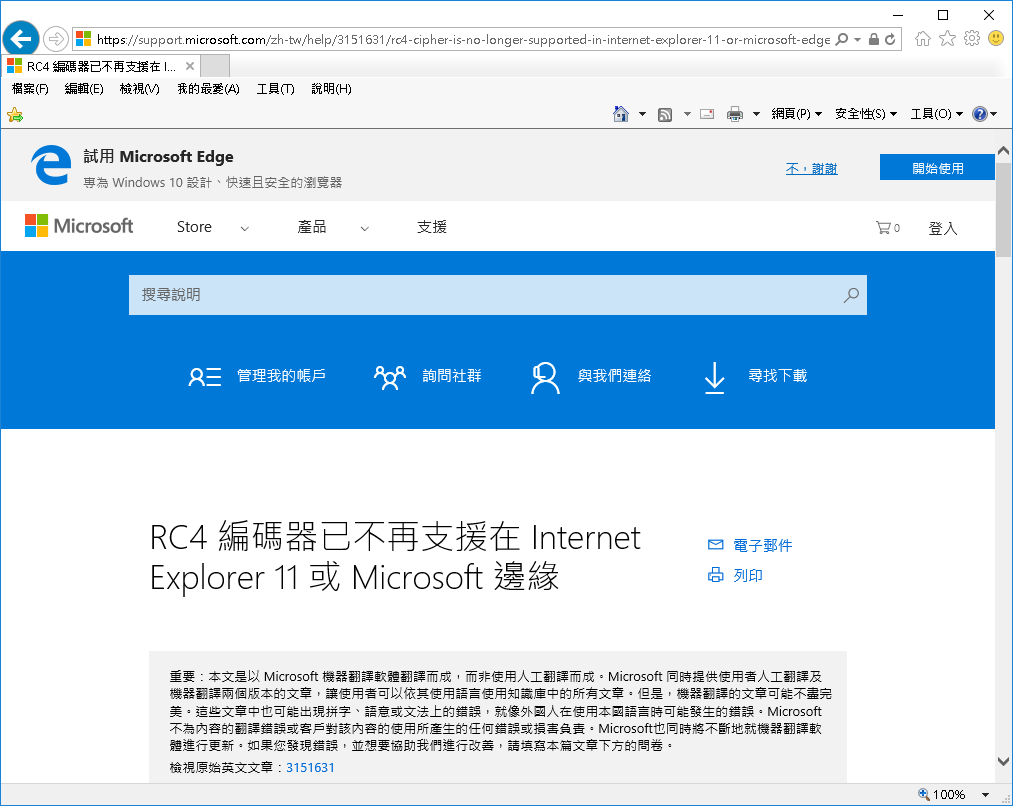1013x806 pixels.
Task: Open Home via the house icon at top right
Action: [x=923, y=39]
